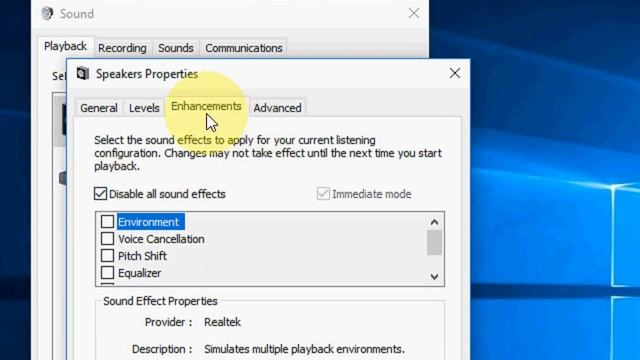The image size is (640, 360).
Task: Click the description Simulates multiple playback environments
Action: coord(304,349)
